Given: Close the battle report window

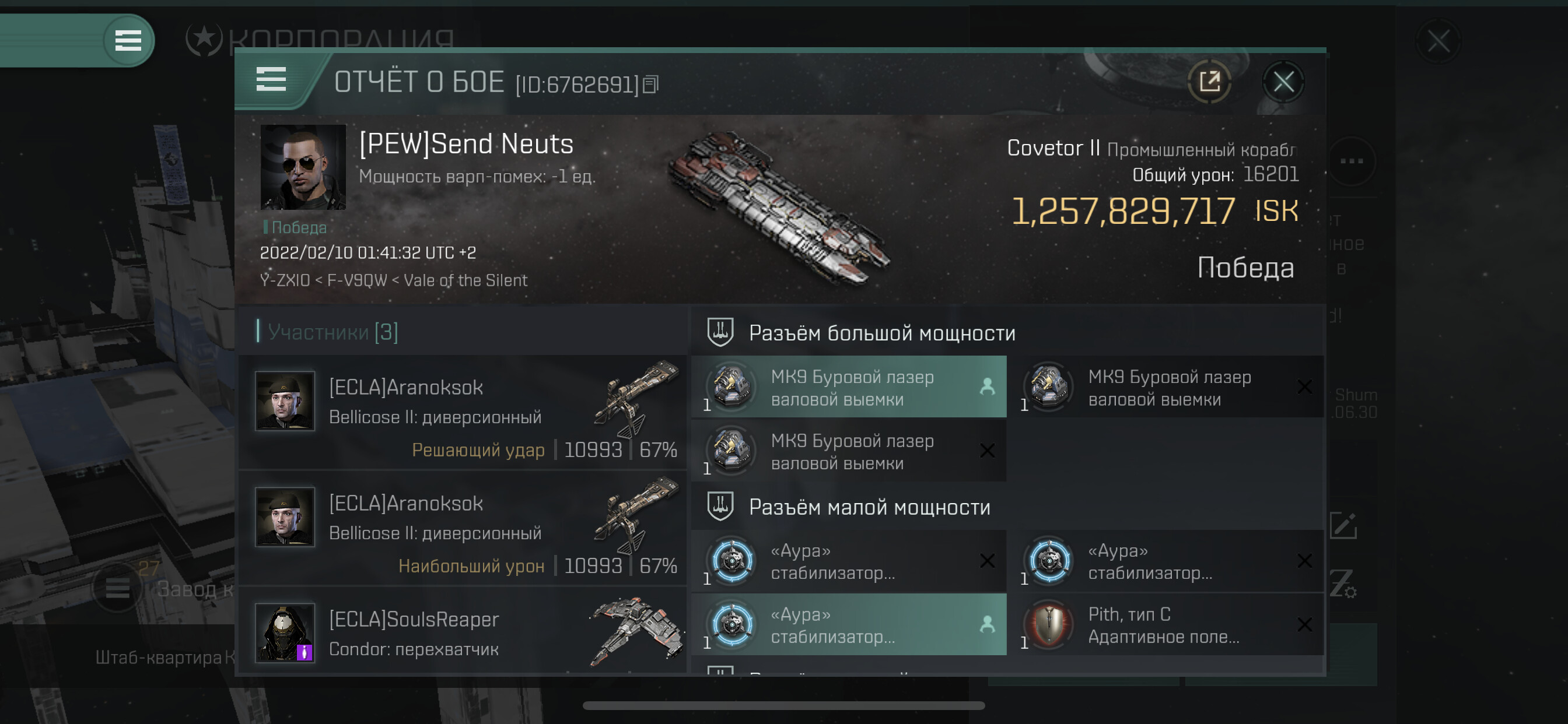Looking at the screenshot, I should (x=1283, y=82).
